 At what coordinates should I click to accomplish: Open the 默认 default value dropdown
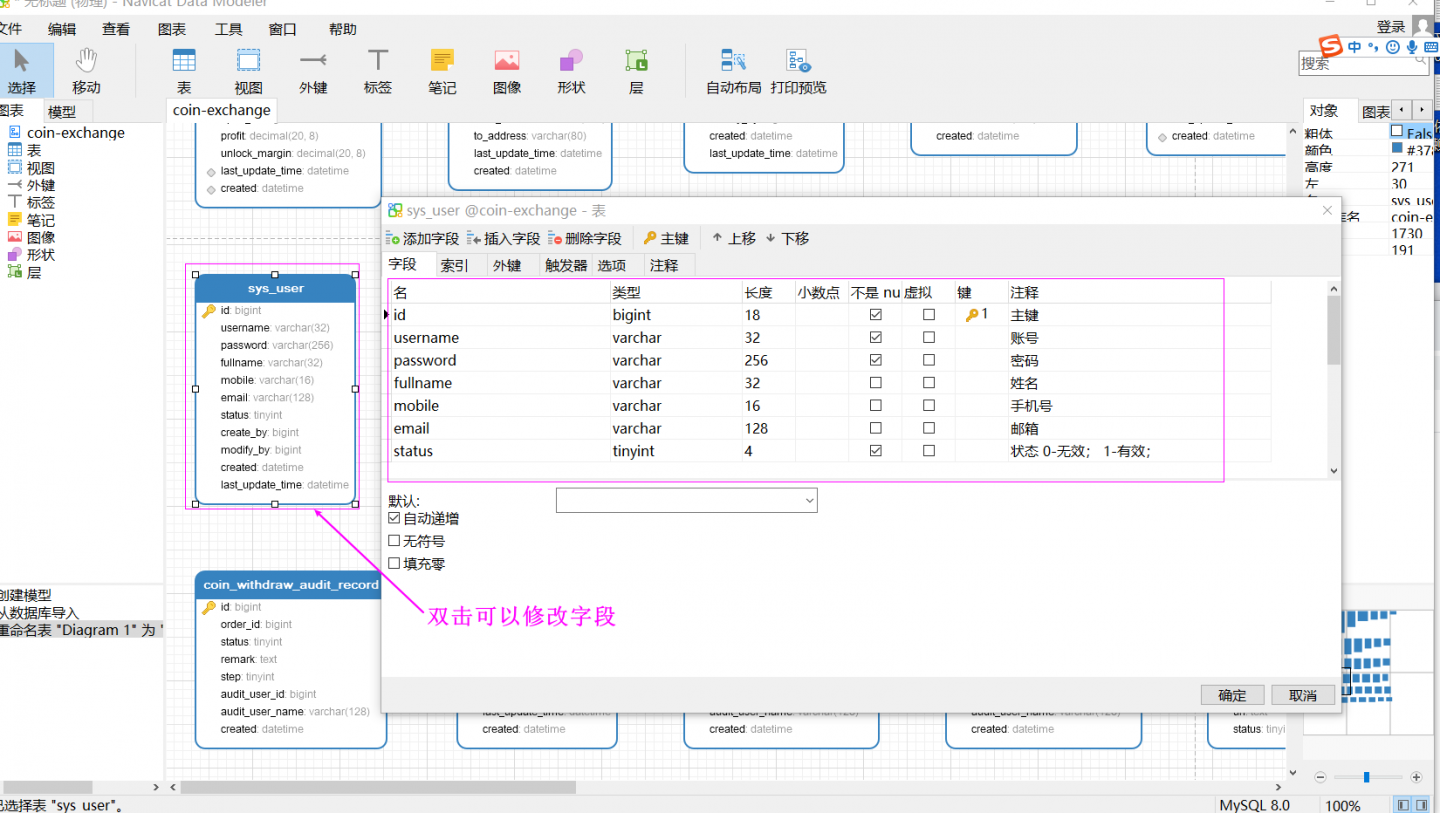coord(686,500)
